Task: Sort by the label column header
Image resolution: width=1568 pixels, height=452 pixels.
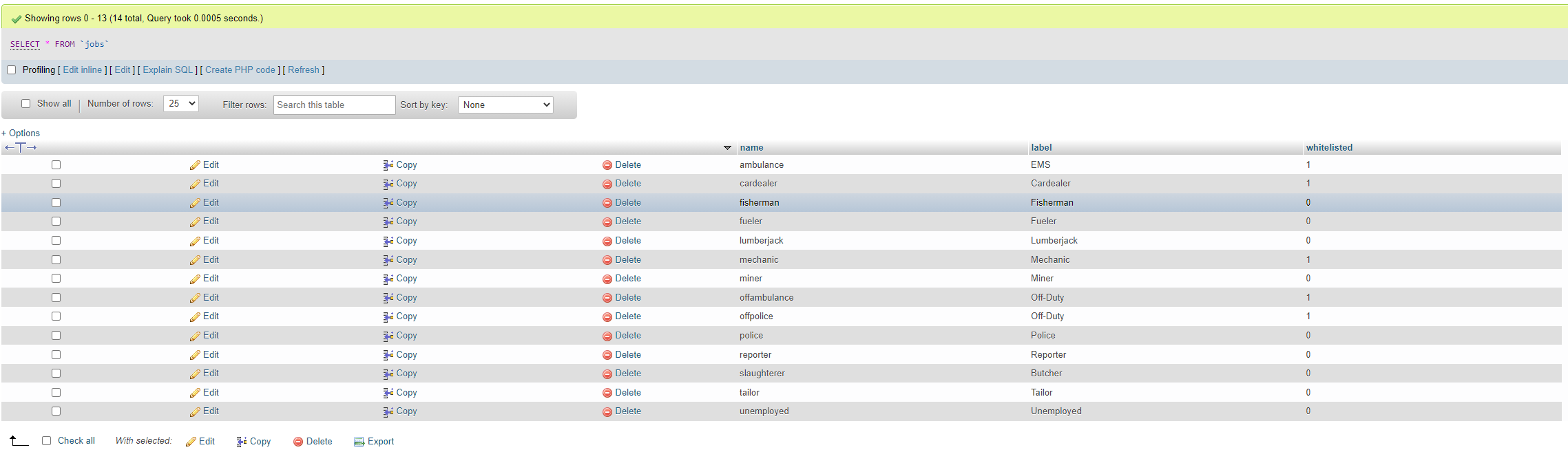Action: (1041, 148)
